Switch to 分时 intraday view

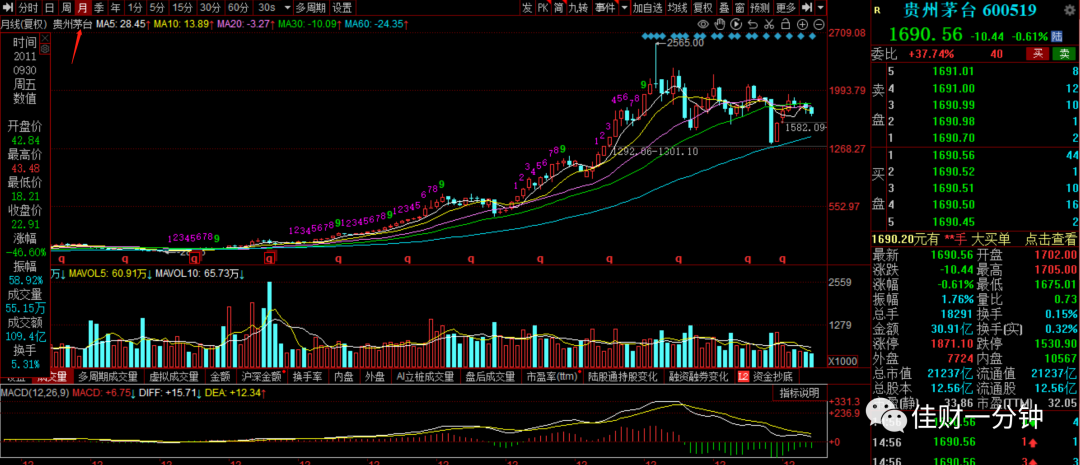28,8
